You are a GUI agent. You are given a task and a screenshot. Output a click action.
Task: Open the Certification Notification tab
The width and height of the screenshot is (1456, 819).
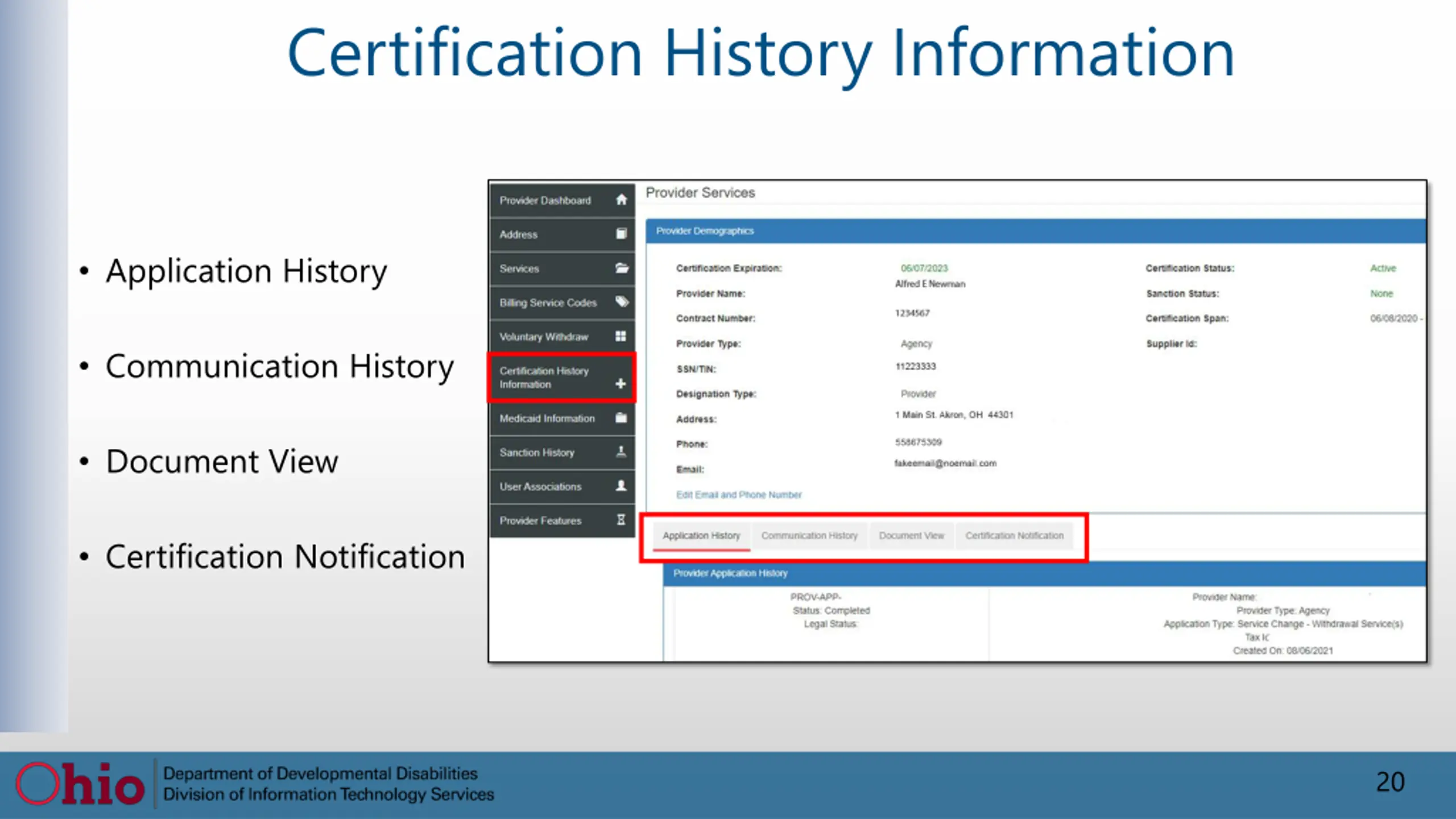pos(1014,536)
